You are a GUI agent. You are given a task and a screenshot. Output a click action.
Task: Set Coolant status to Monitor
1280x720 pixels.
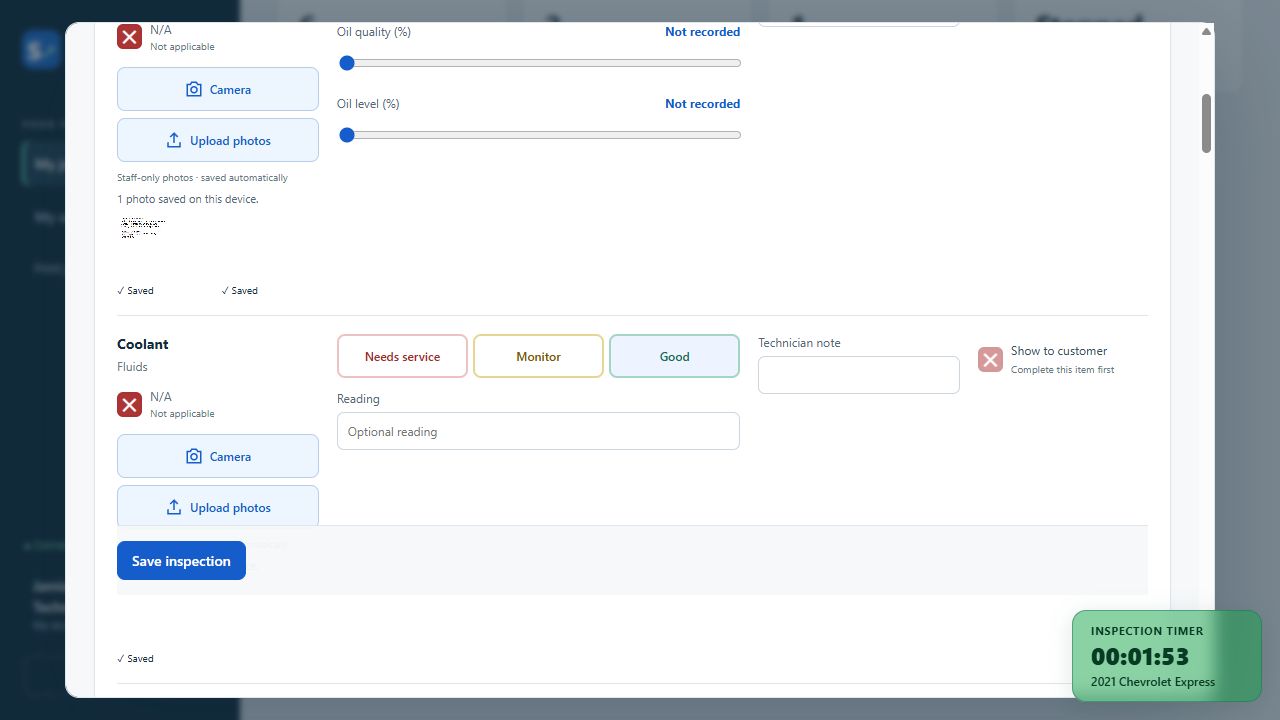pos(538,356)
